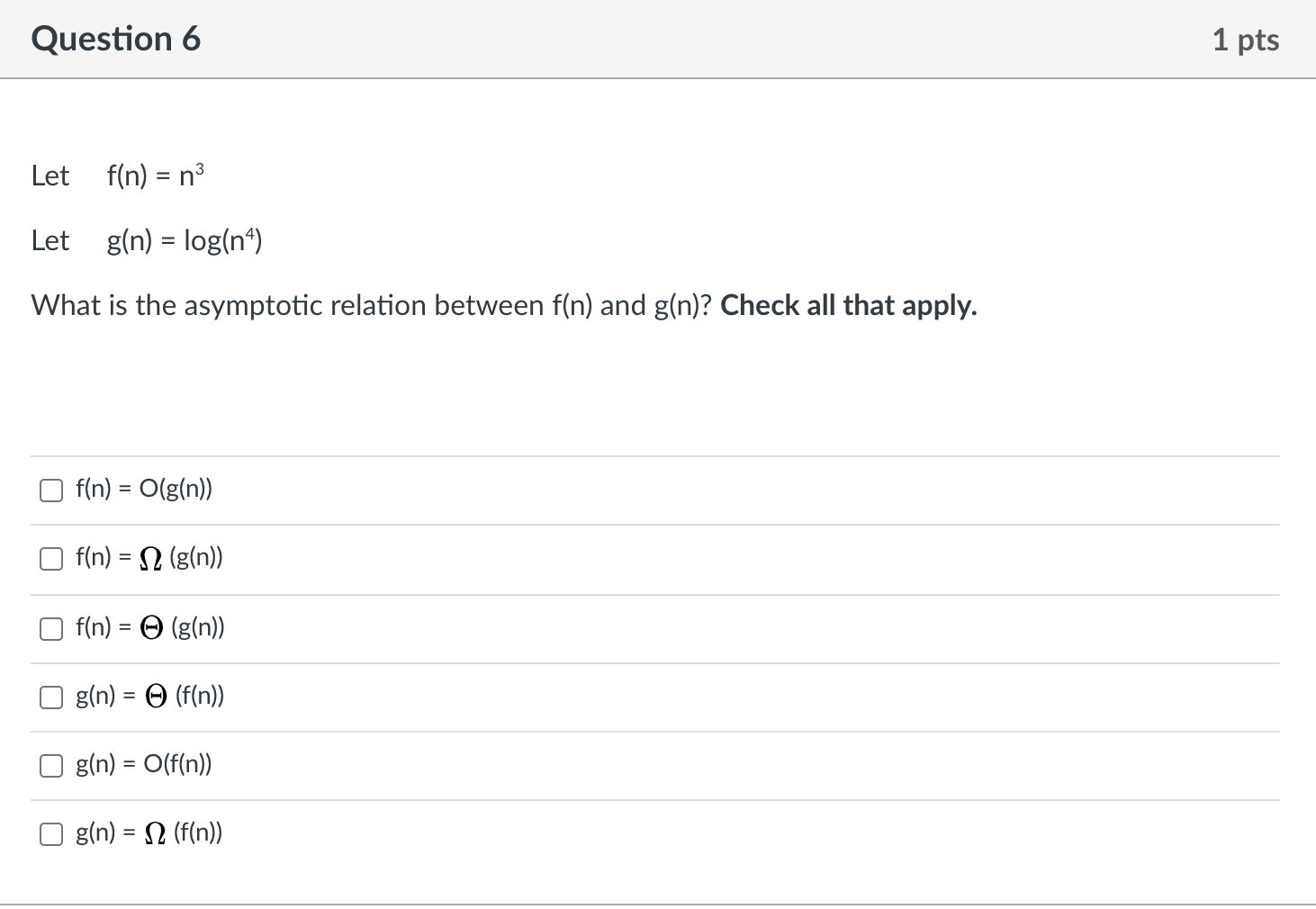Click the f(n) = n³ definition

click(156, 175)
